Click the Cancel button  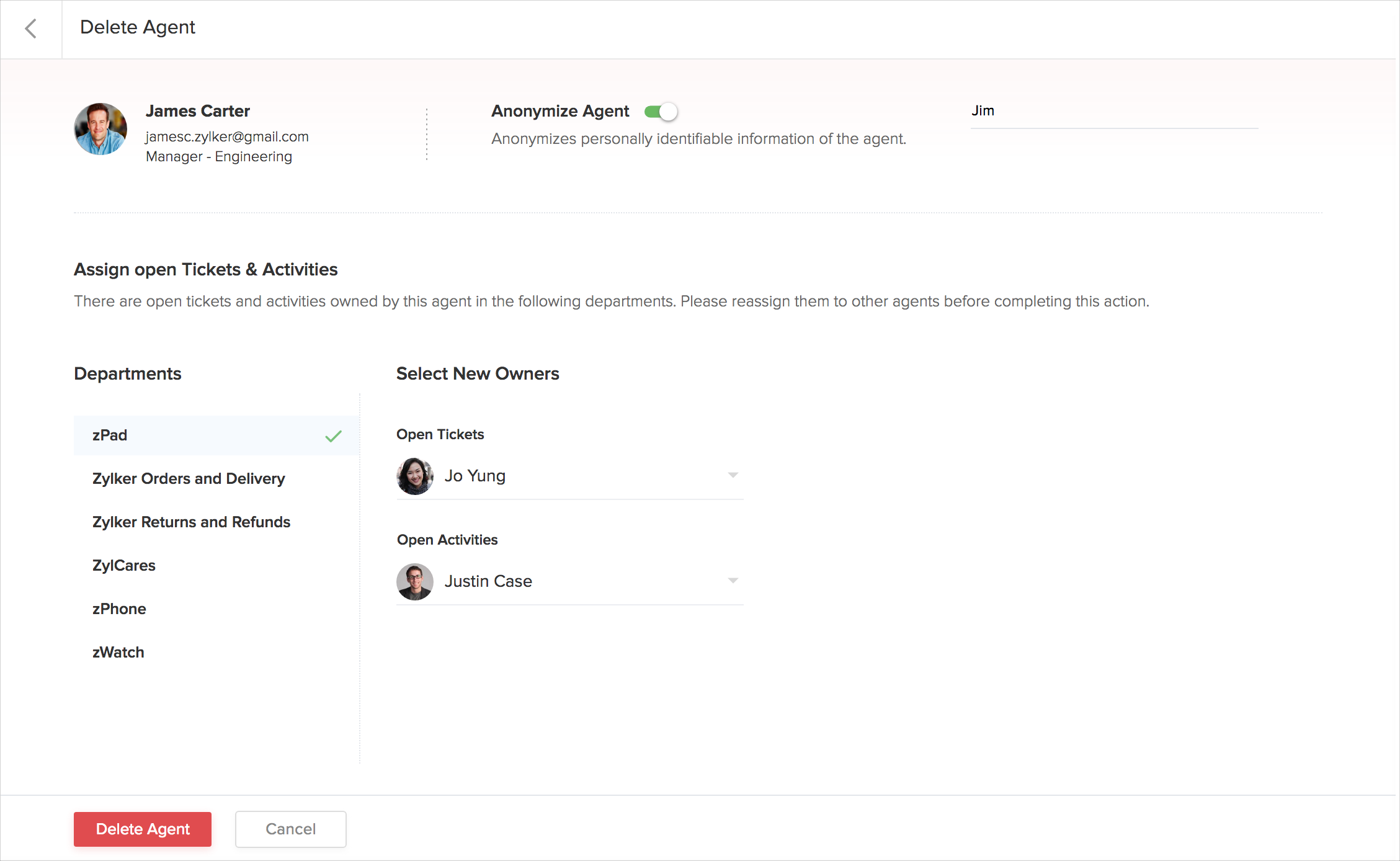click(x=291, y=829)
